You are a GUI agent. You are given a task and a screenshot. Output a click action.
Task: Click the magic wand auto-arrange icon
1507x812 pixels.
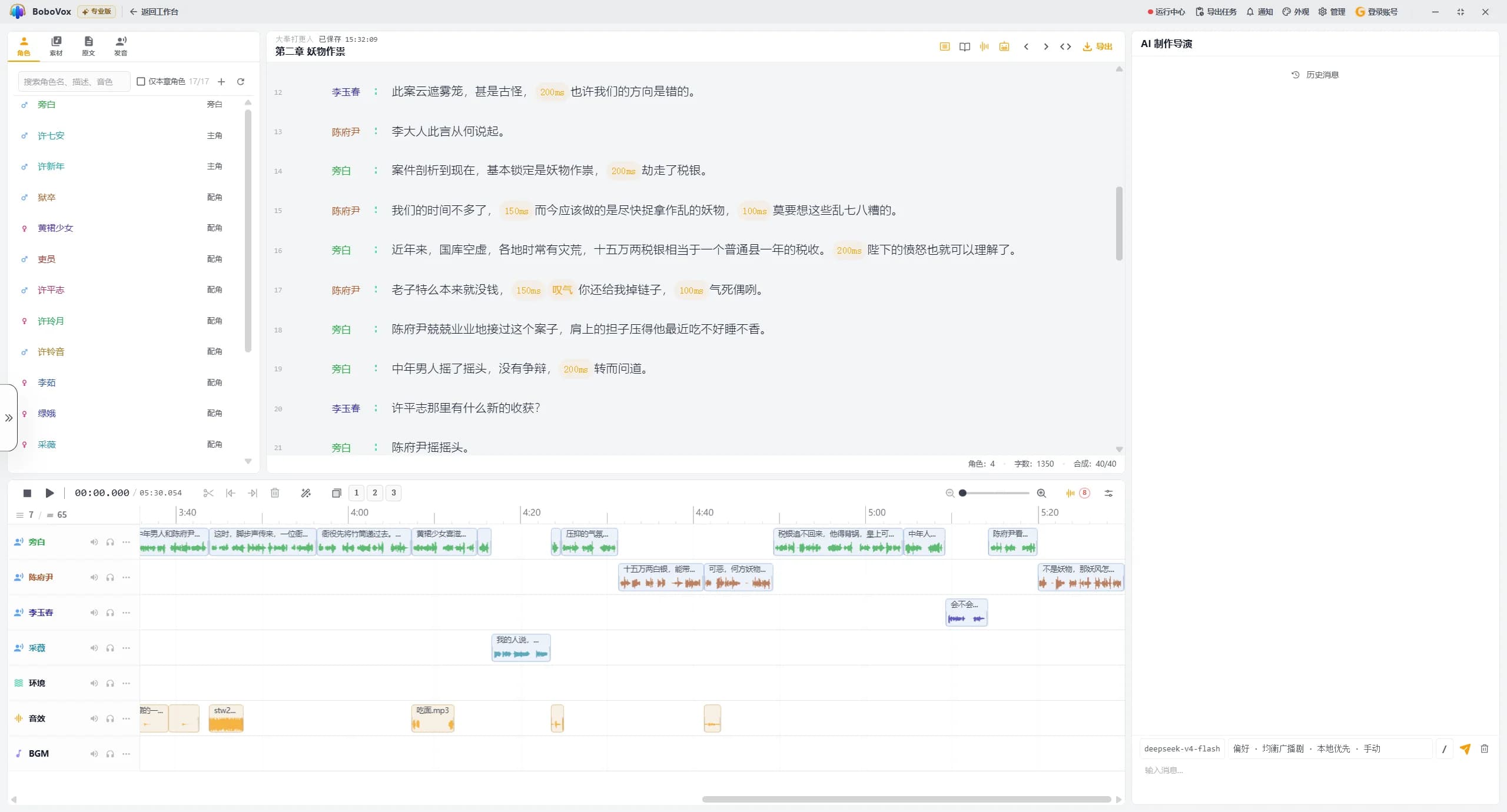coord(306,493)
